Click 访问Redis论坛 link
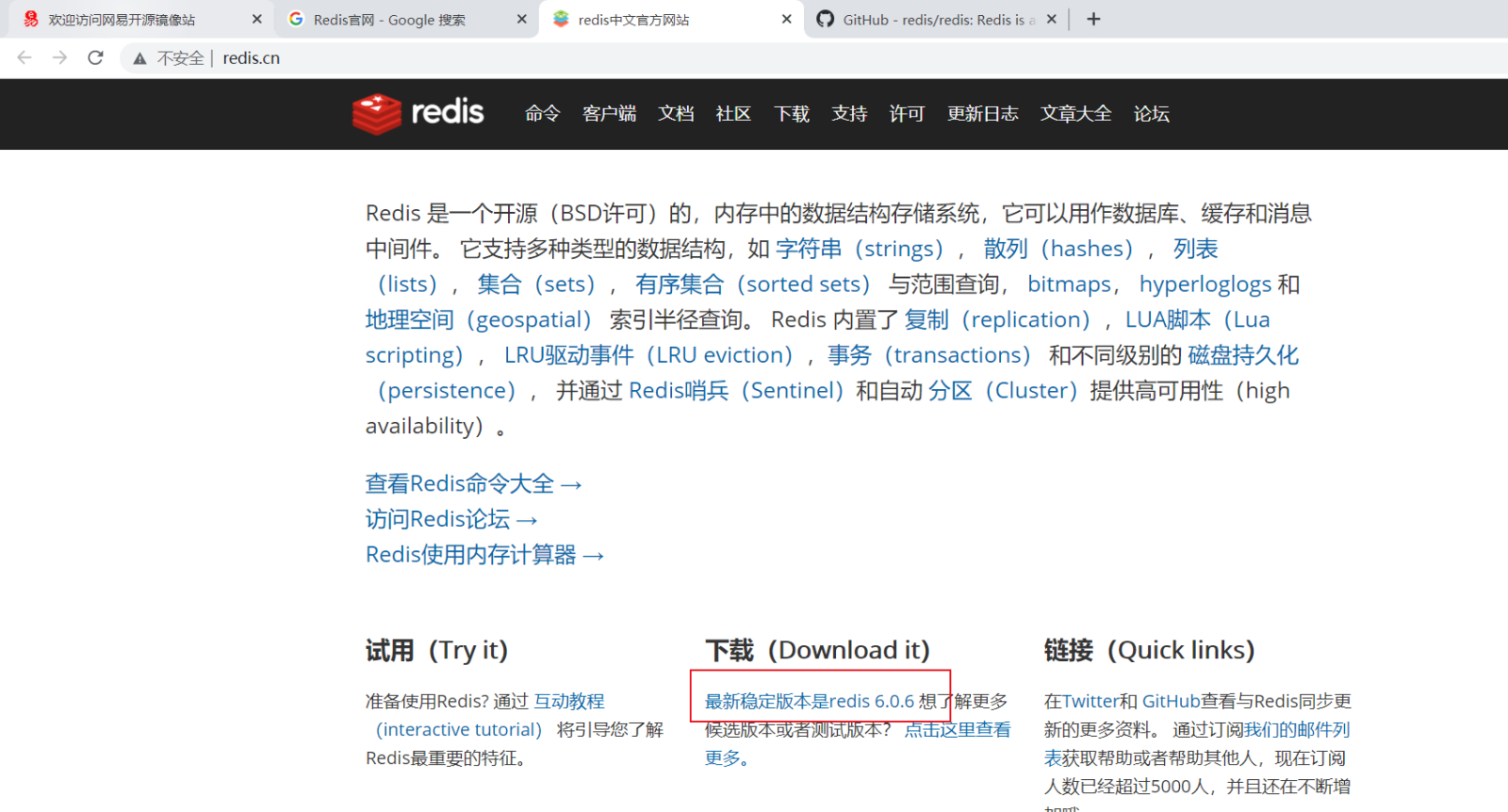 [451, 520]
